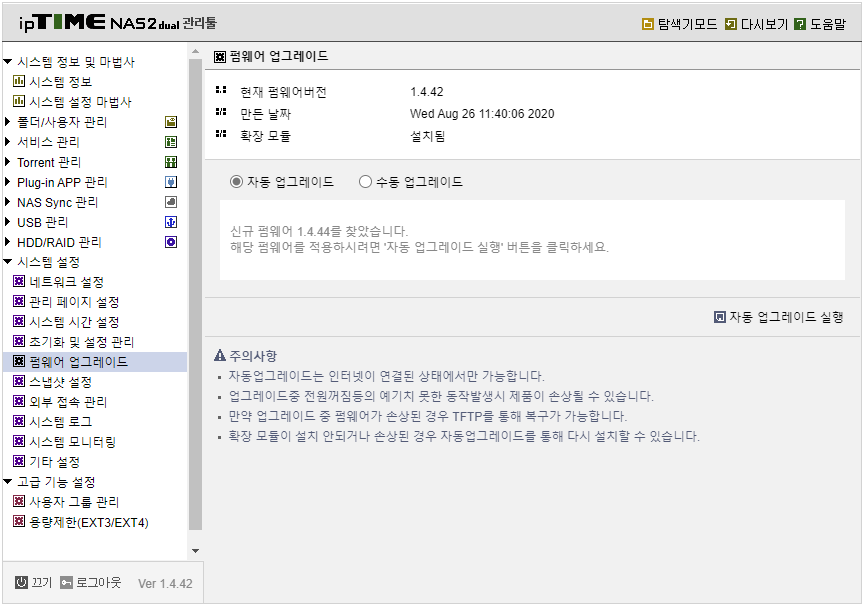
Task: Click the icon beside 네트워크 설정
Action: coord(19,281)
